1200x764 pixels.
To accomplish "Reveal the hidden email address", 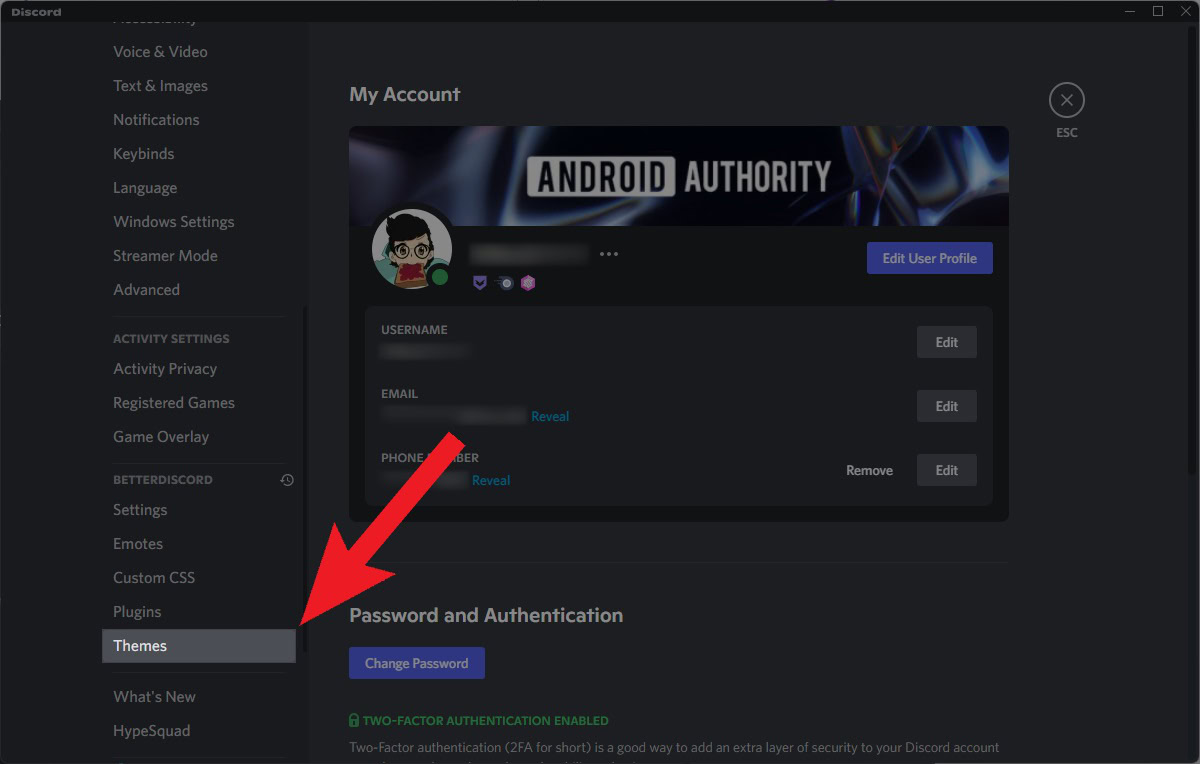I will [550, 416].
